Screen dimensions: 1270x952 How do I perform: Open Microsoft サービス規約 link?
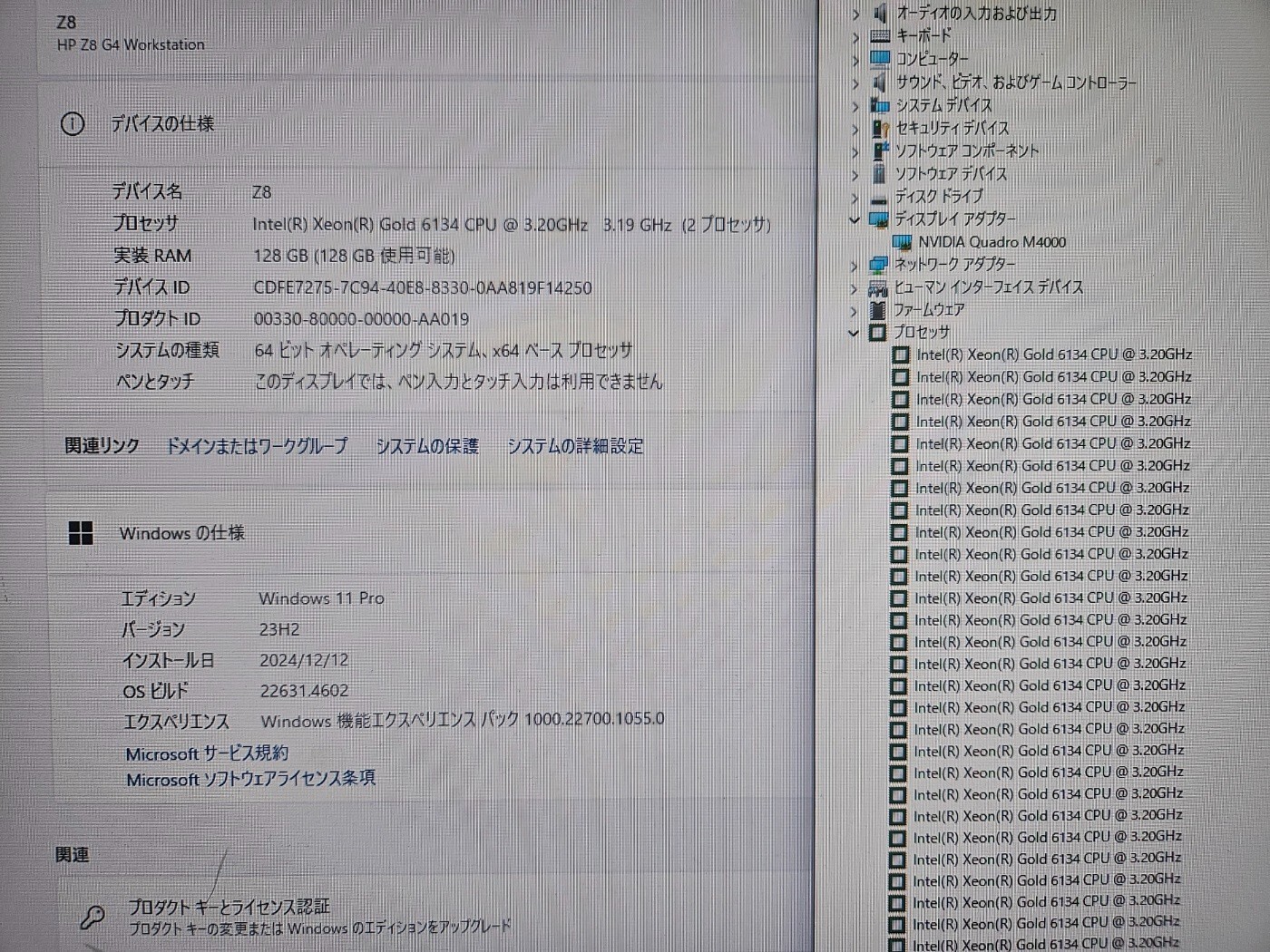click(207, 753)
